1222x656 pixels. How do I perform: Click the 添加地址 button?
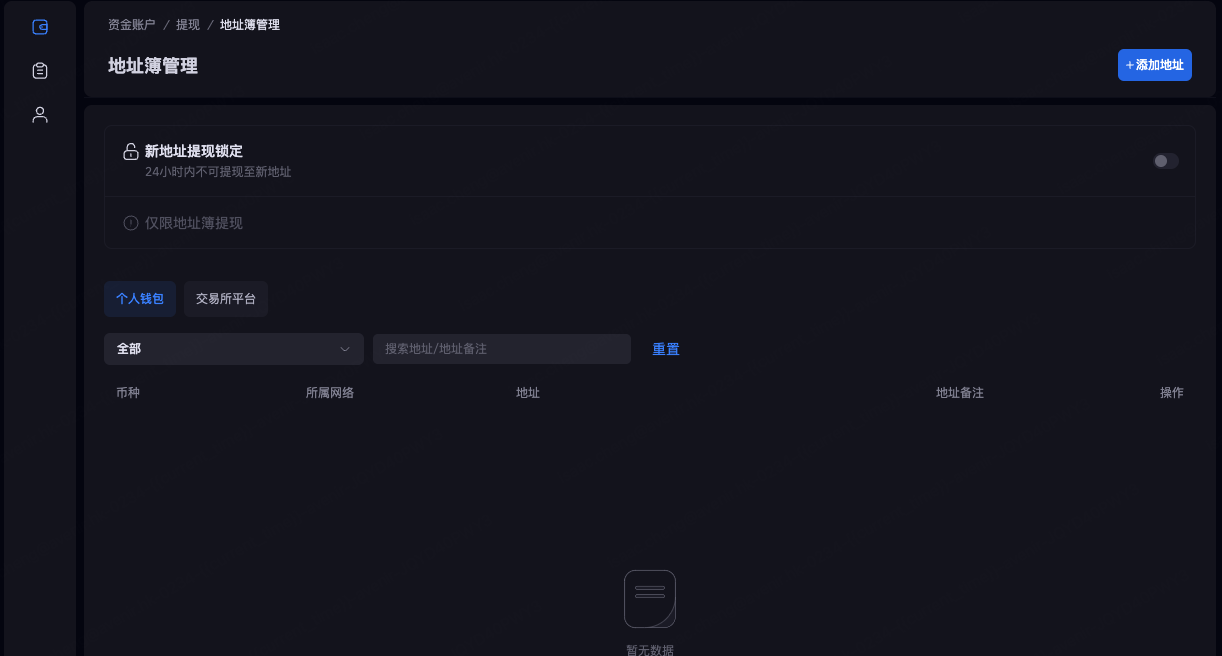click(1154, 65)
